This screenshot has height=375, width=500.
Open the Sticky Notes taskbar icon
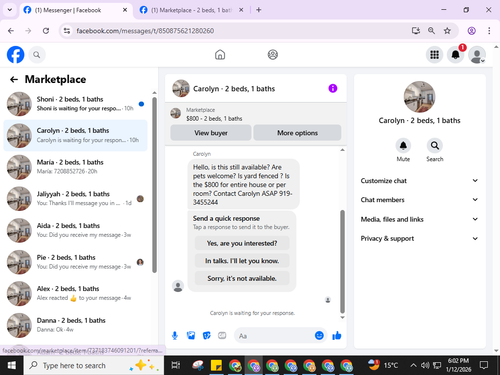click(x=216, y=366)
